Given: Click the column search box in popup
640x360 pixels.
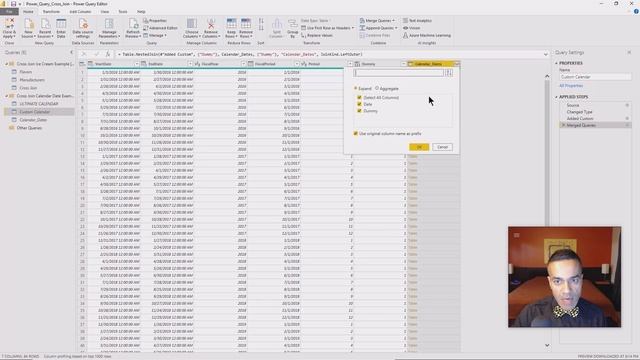Looking at the screenshot, I should click(398, 73).
